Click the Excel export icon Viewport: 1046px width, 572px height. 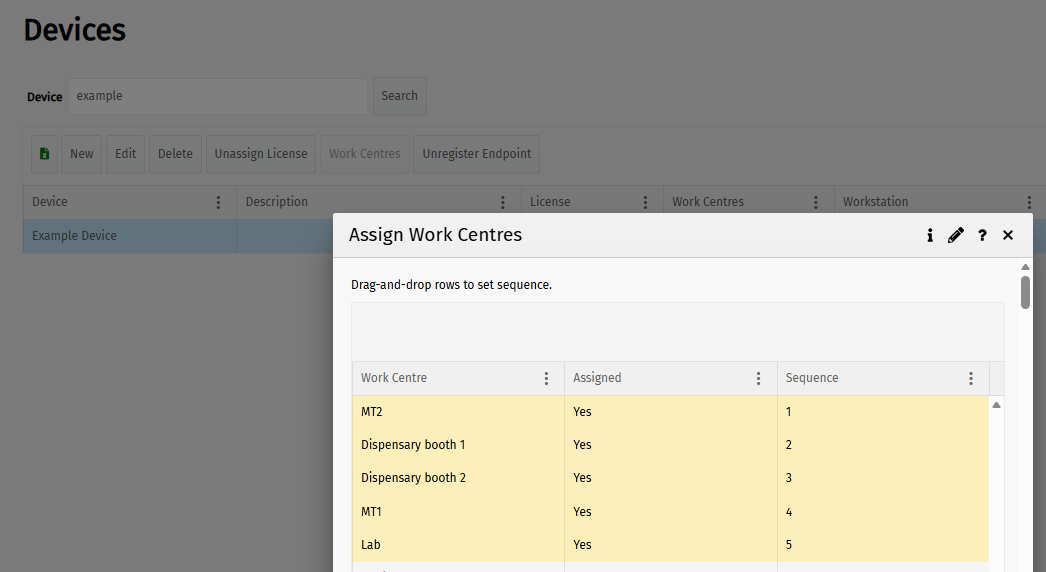click(44, 154)
